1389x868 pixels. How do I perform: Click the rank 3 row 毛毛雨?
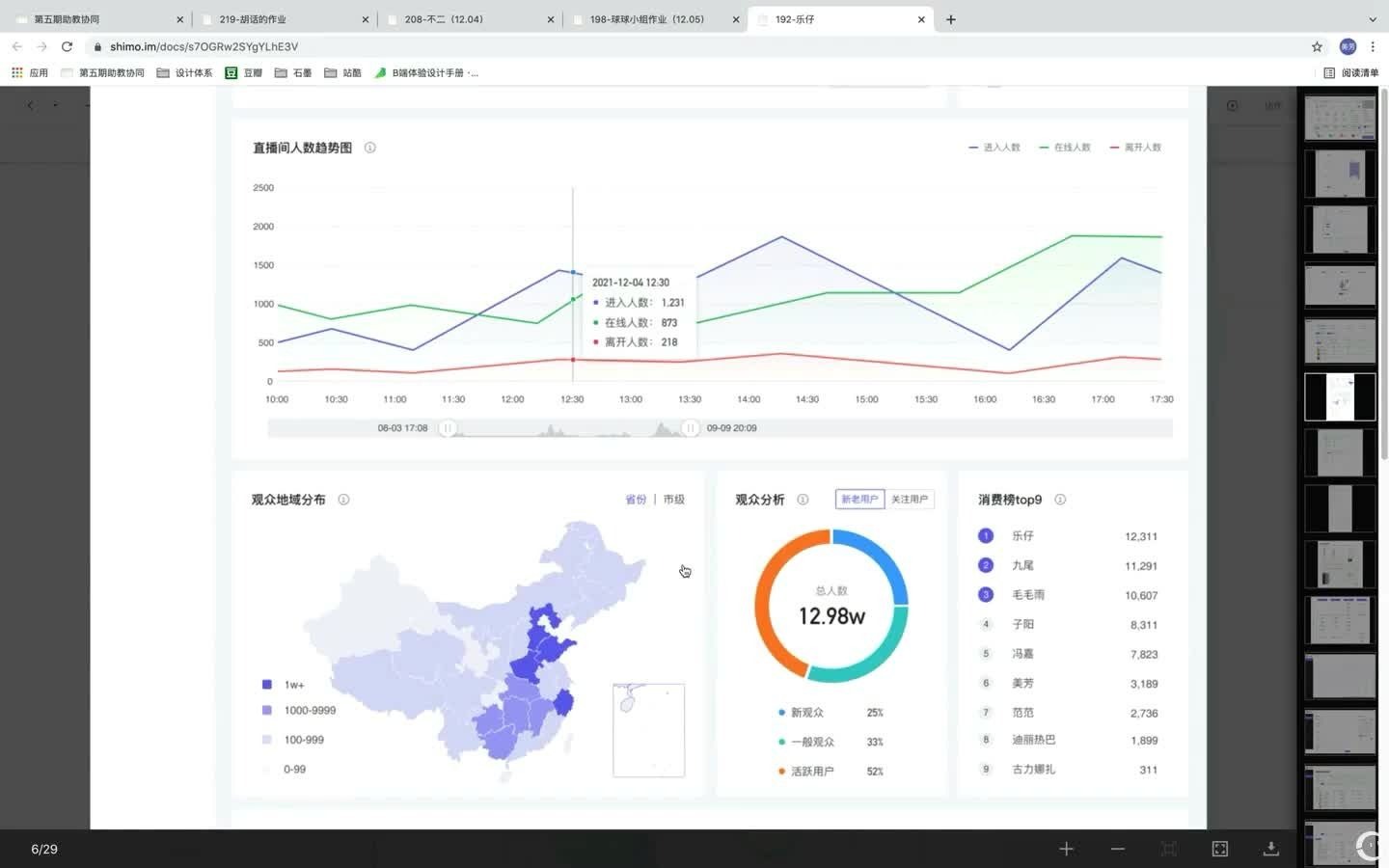(1068, 595)
